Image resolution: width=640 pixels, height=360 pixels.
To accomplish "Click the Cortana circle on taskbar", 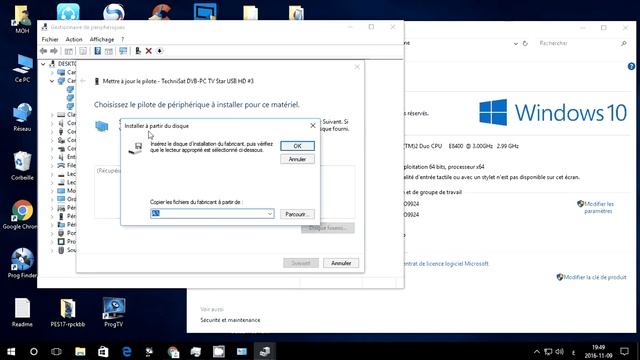I will [x=34, y=351].
